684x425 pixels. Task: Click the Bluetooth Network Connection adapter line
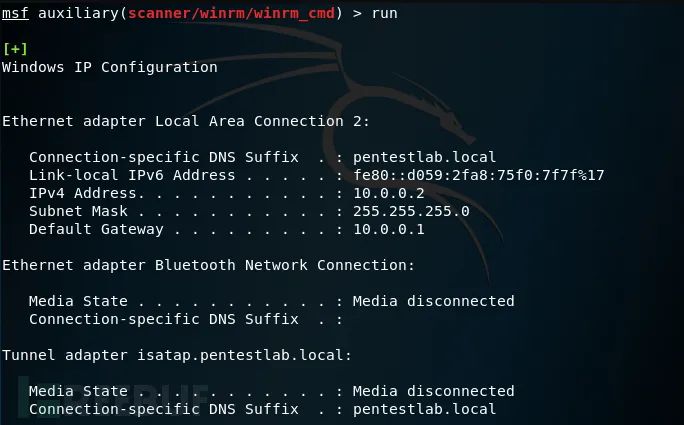(209, 265)
